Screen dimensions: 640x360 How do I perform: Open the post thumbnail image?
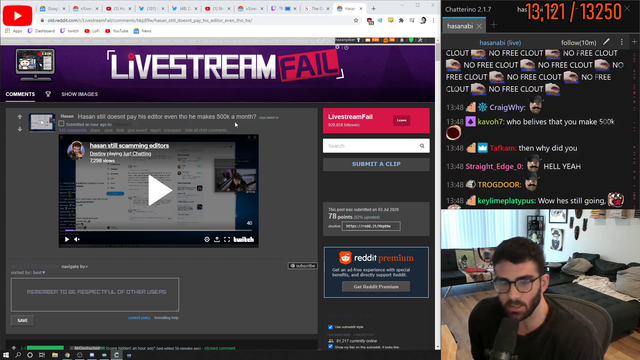pos(42,122)
